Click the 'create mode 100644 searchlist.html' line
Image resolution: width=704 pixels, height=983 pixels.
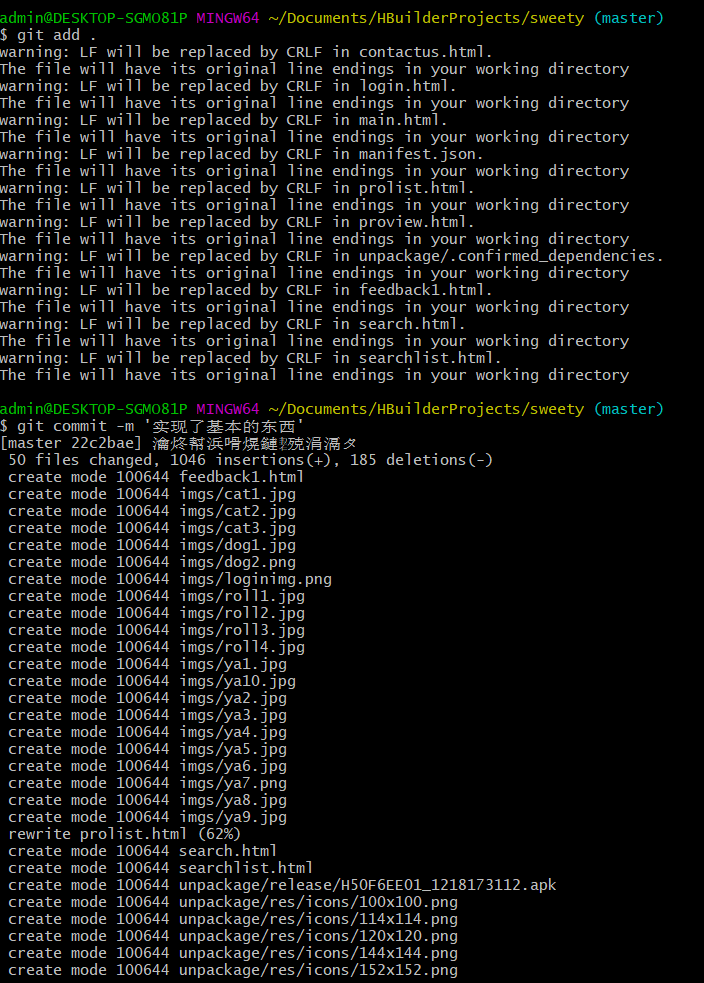click(x=160, y=868)
